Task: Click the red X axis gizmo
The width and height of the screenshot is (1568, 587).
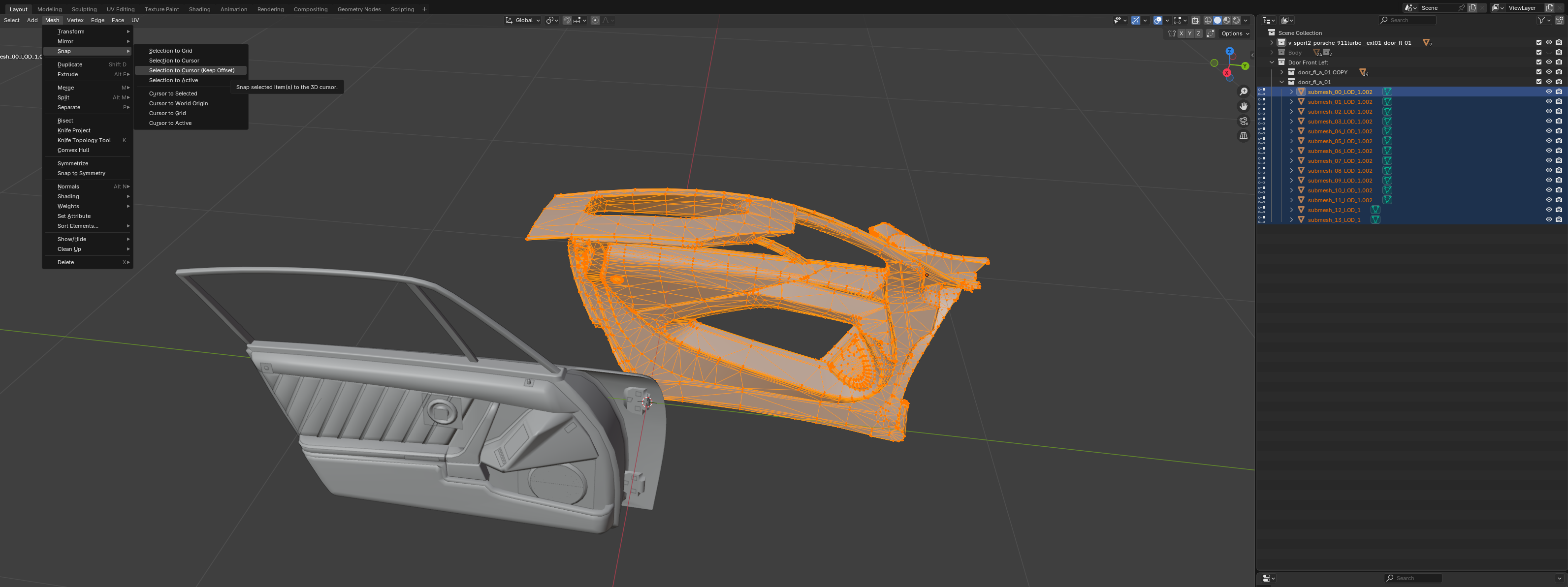Action: pos(1226,73)
